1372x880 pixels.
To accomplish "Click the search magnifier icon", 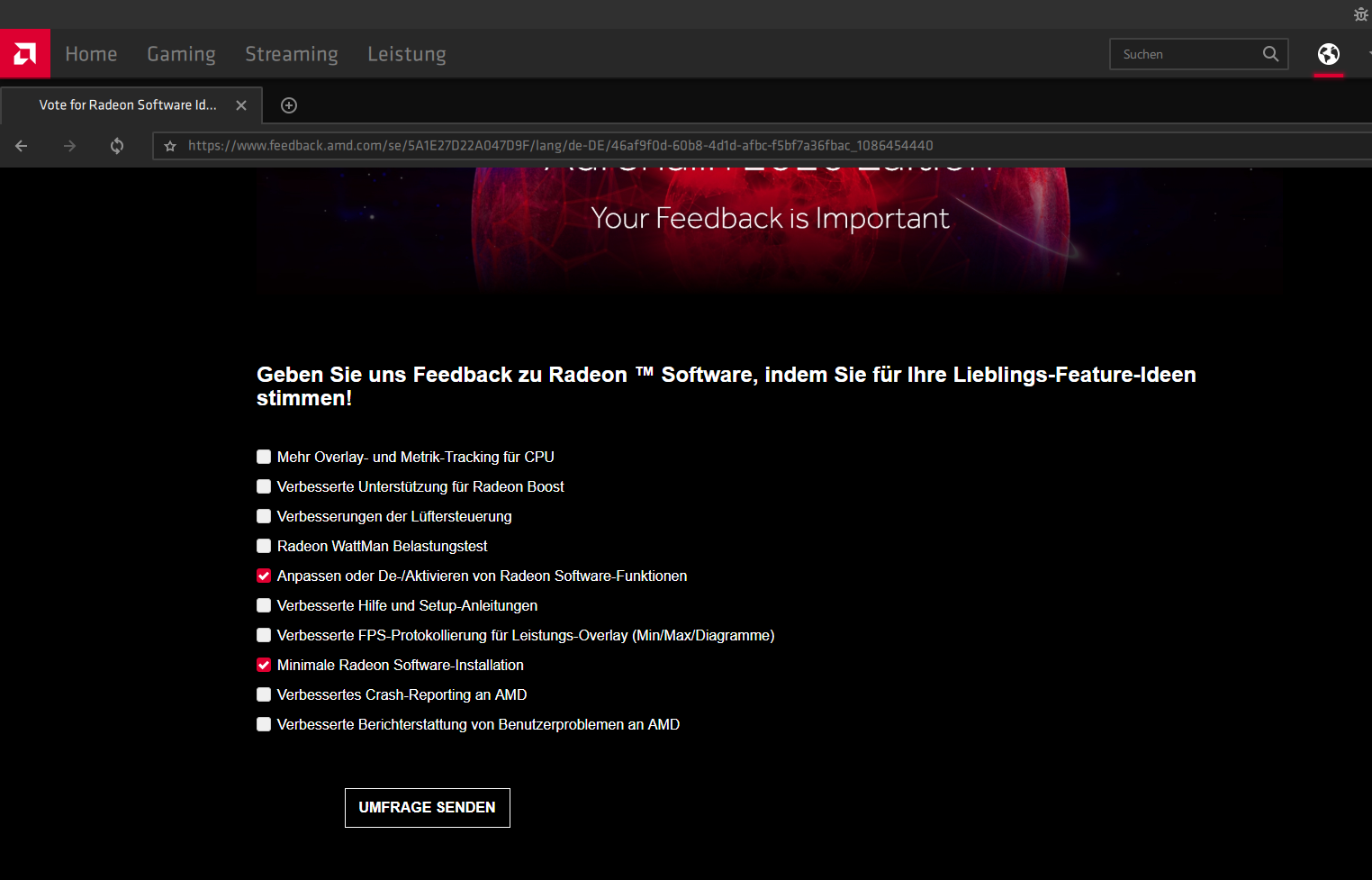I will pos(1270,54).
